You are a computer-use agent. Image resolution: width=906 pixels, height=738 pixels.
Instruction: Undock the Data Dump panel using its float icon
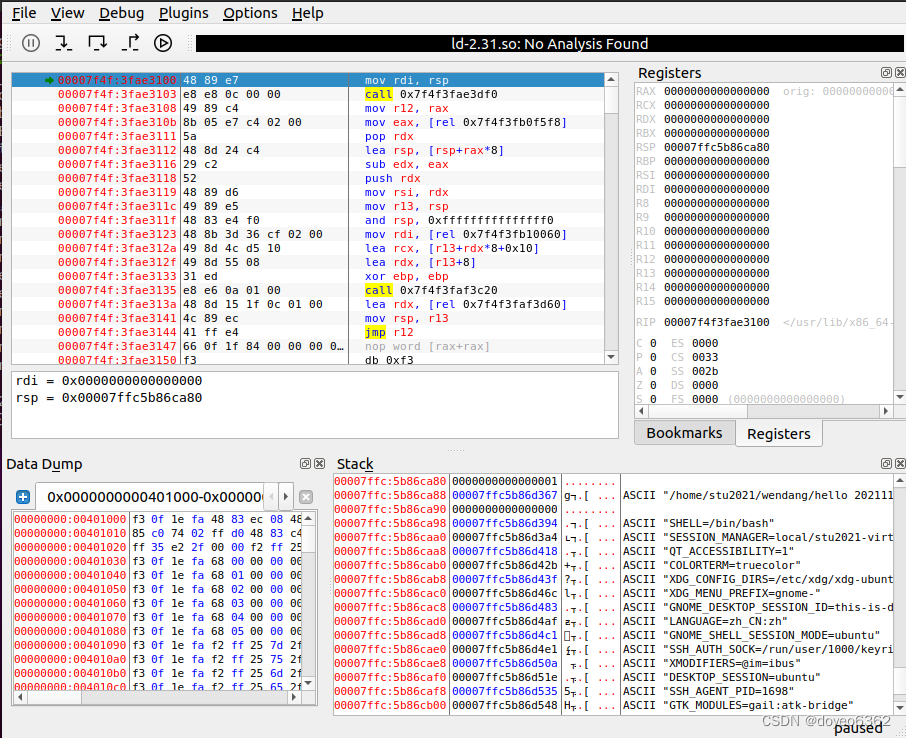305,464
